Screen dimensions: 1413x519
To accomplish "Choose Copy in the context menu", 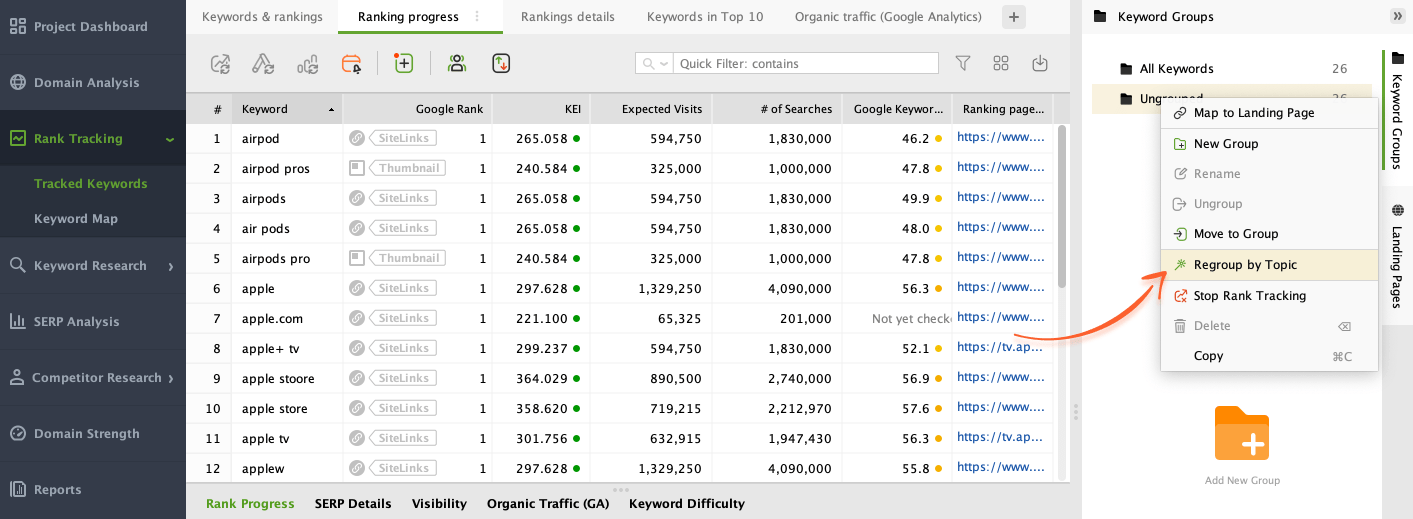I will (1269, 356).
